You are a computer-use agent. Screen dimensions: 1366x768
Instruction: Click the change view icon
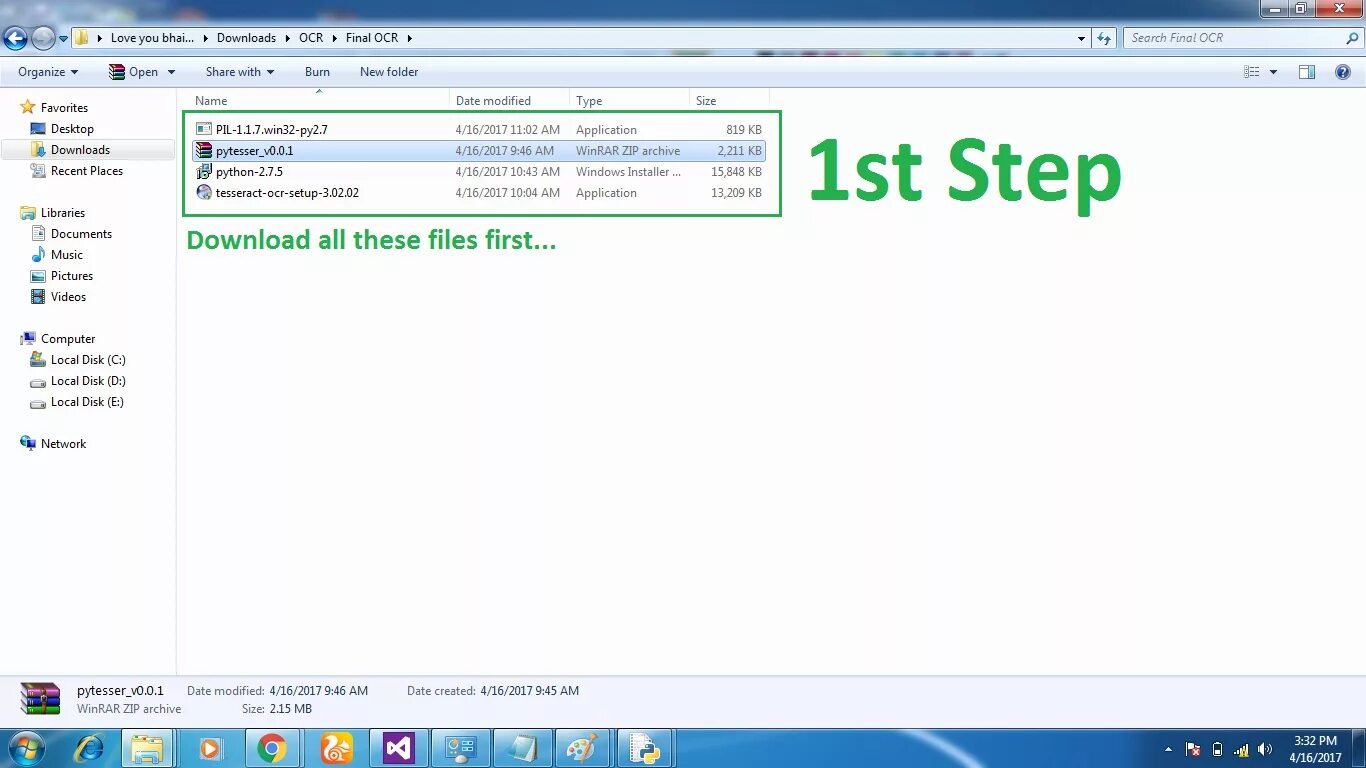(x=1251, y=72)
